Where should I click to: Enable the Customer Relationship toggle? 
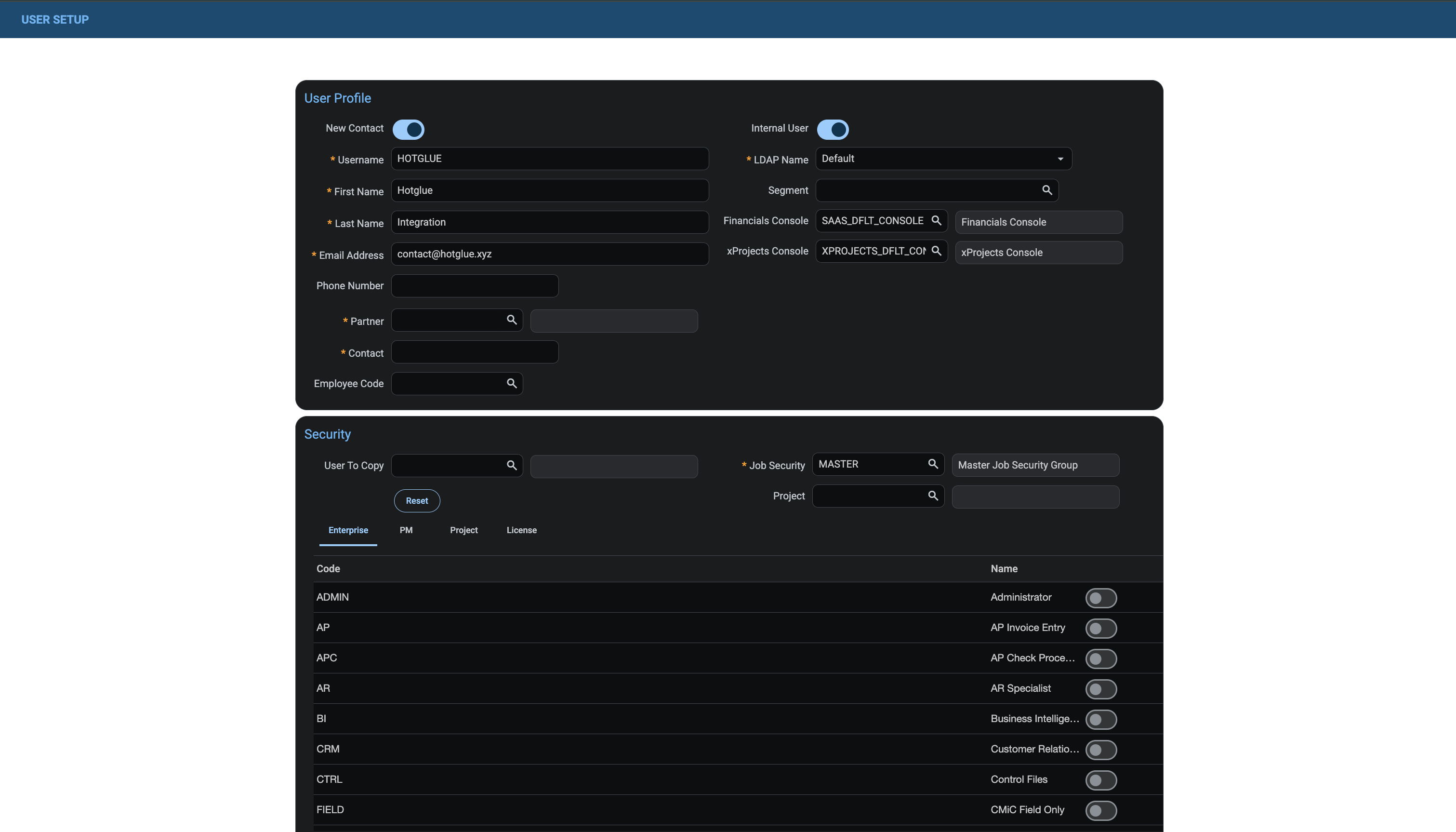pyautogui.click(x=1101, y=750)
